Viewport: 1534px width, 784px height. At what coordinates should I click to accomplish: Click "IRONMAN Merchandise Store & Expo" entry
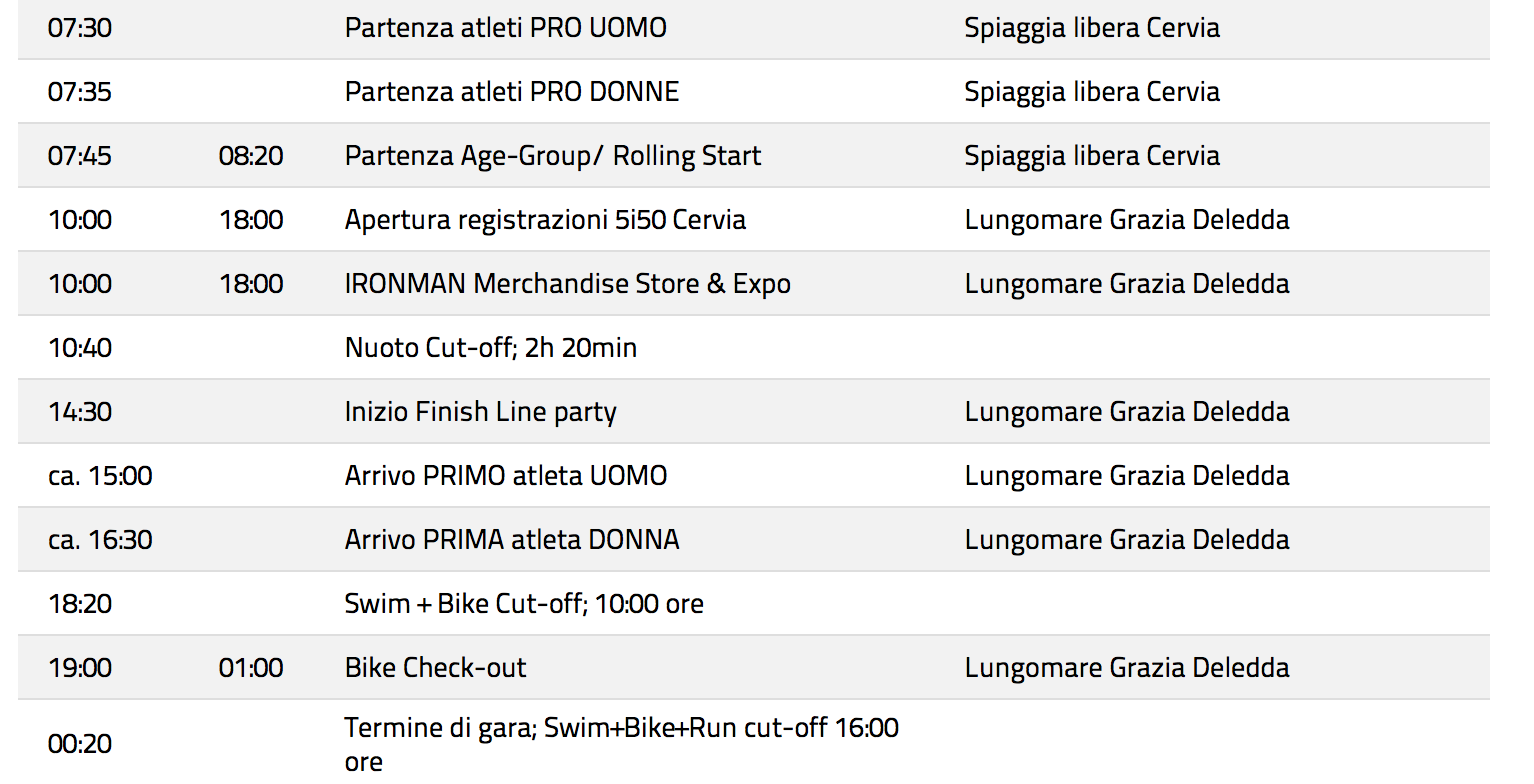click(x=567, y=284)
